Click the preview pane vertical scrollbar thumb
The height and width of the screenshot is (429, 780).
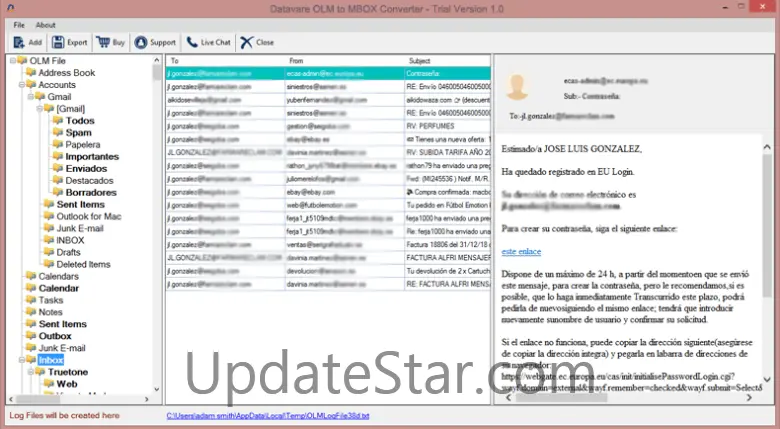[x=767, y=224]
